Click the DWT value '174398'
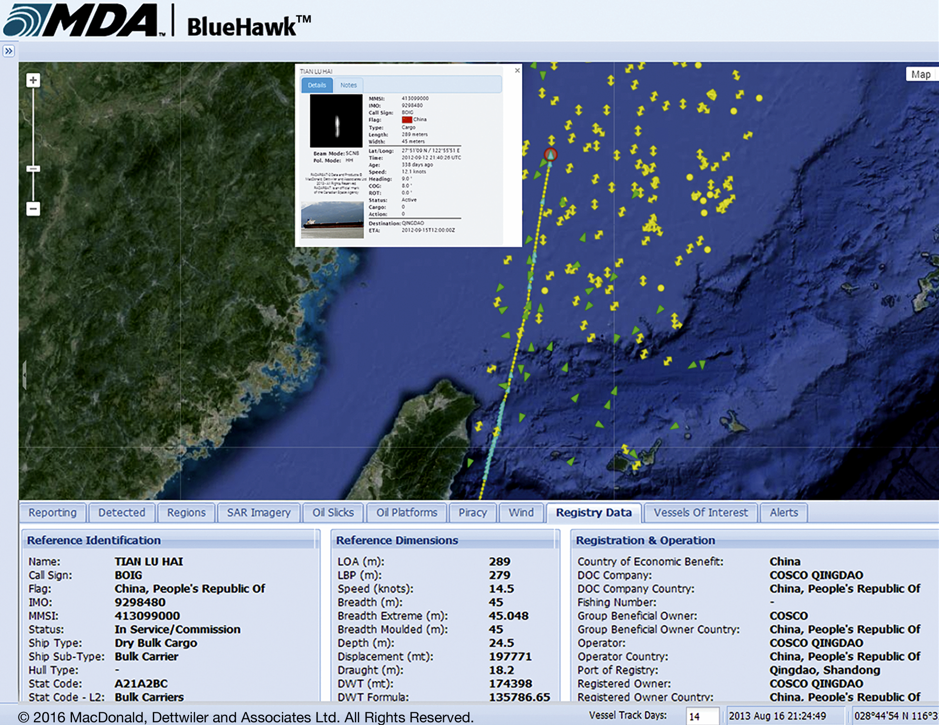The image size is (939, 725). [510, 684]
